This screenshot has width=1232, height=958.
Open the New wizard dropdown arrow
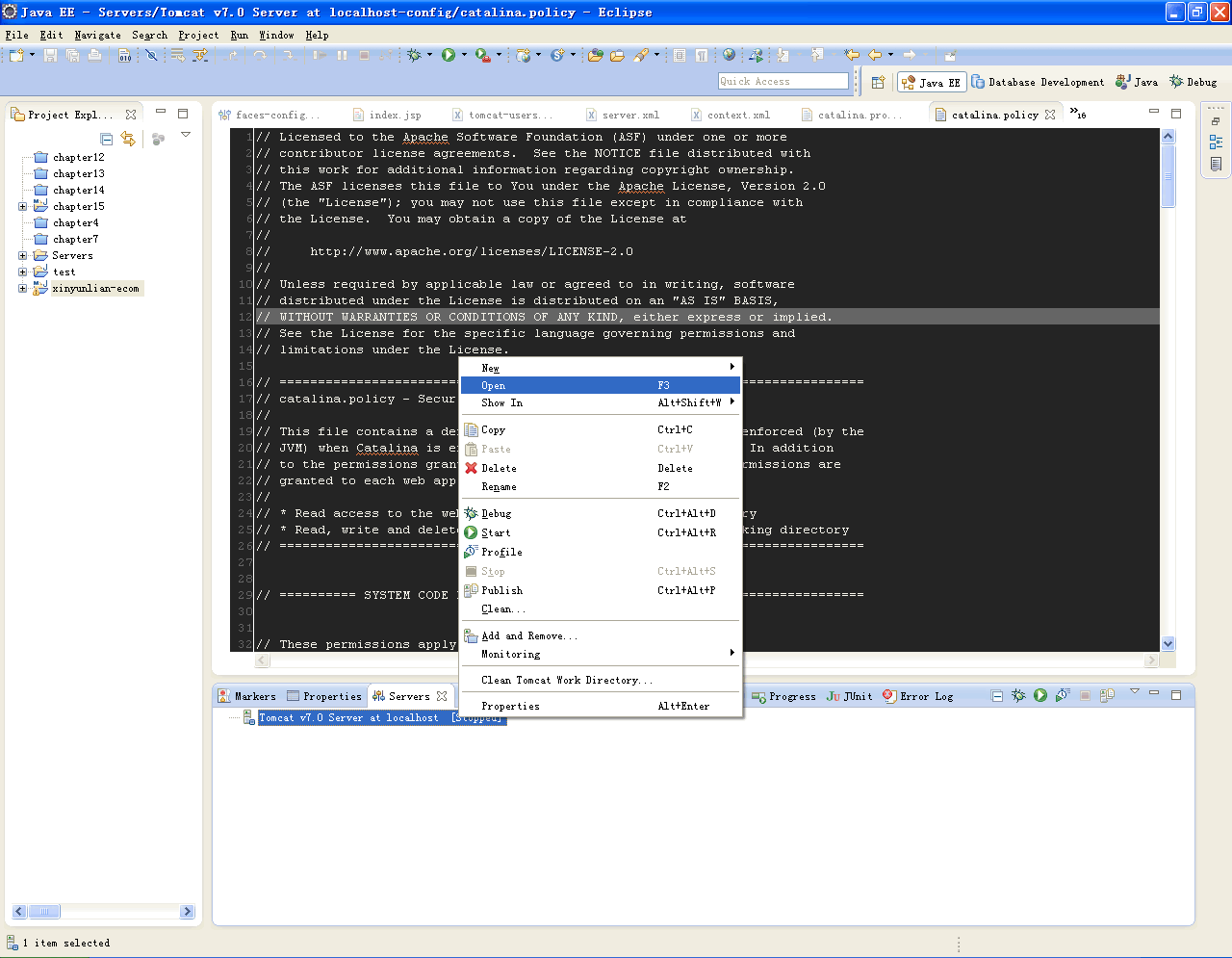(32, 55)
